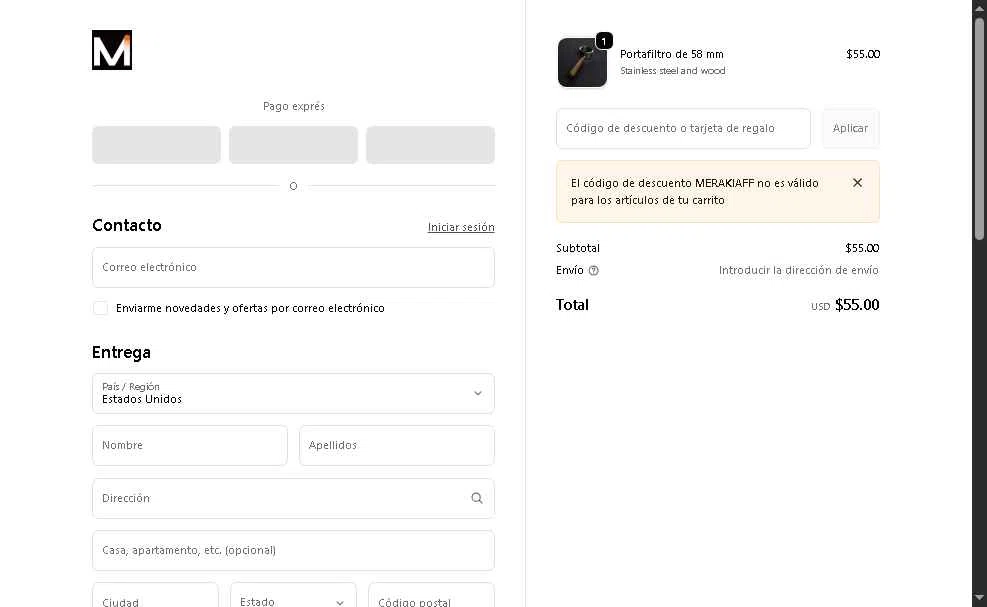987x607 pixels.
Task: Click the Apellidos input field
Action: click(x=397, y=445)
